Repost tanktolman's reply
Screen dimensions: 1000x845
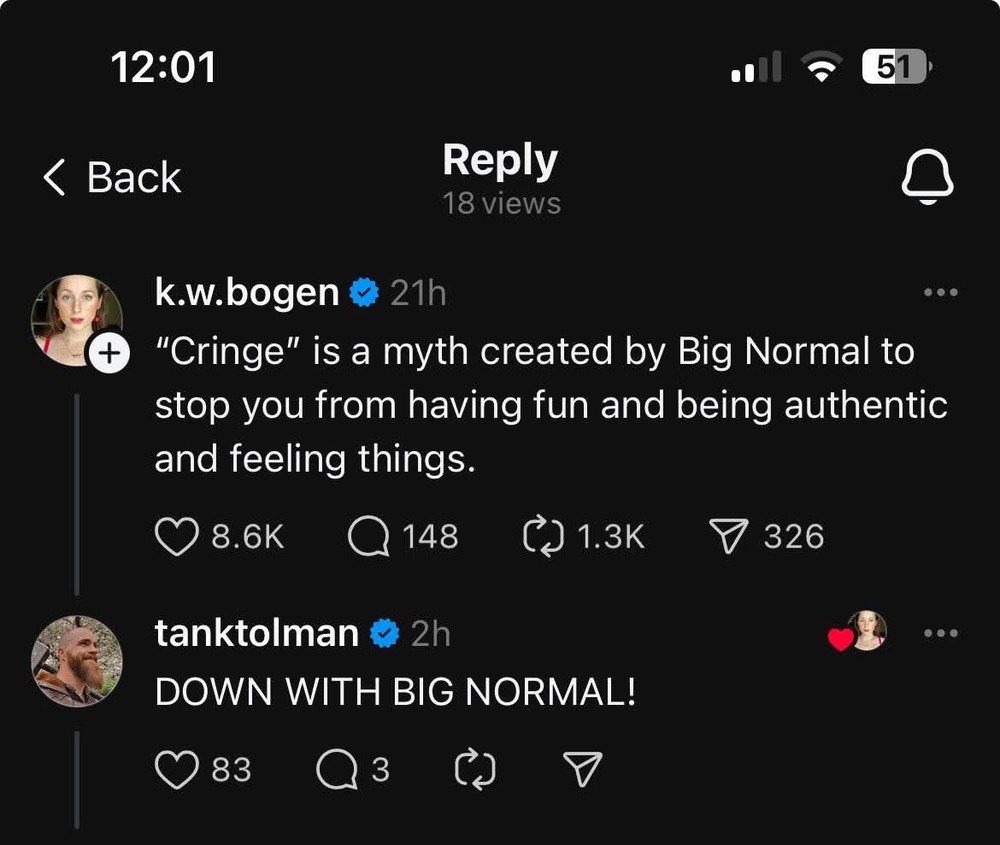coord(475,769)
